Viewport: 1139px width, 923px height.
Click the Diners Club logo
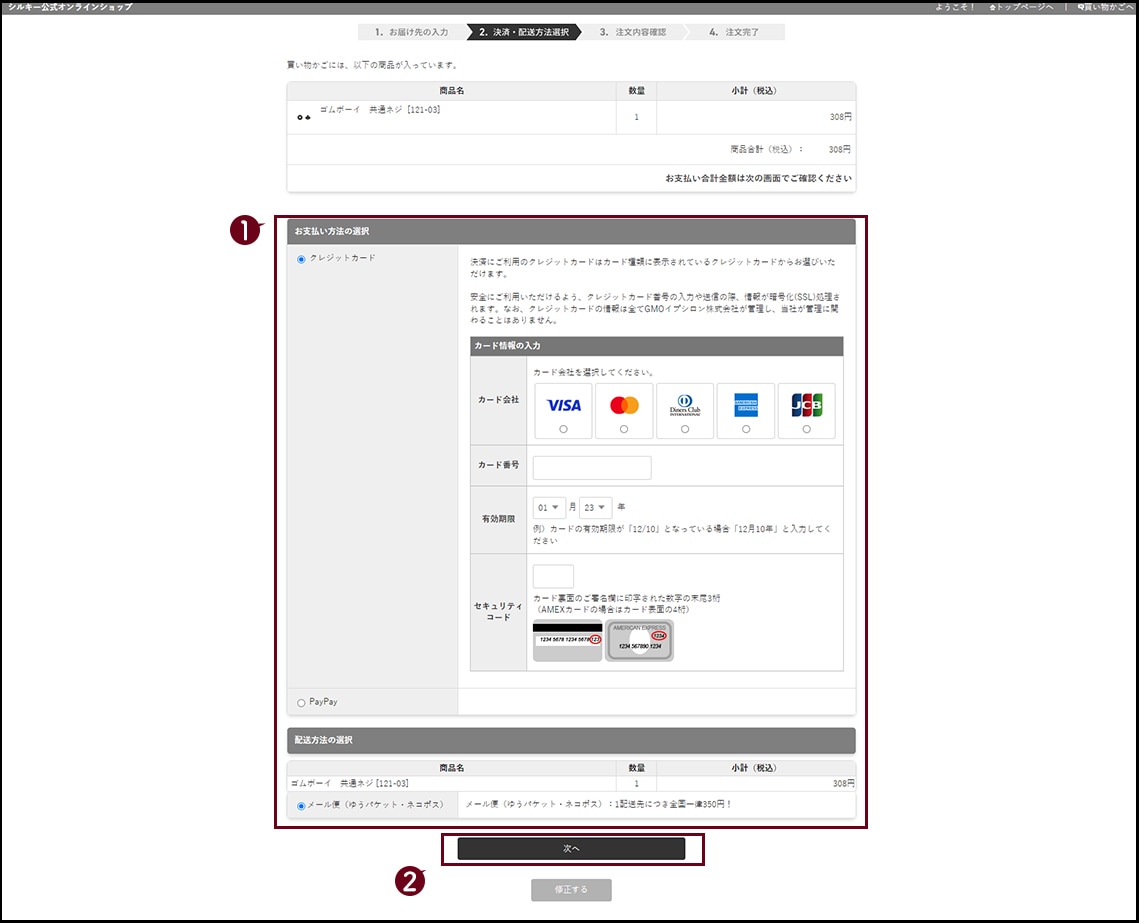coord(685,405)
